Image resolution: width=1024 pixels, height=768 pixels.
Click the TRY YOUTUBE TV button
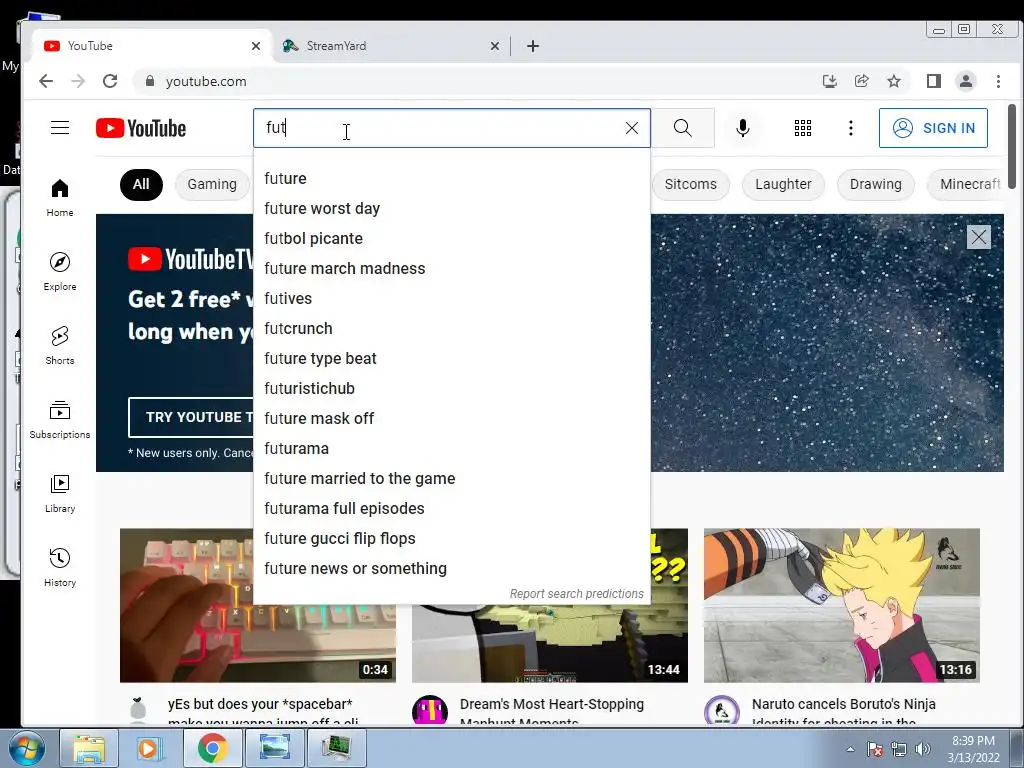click(x=192, y=417)
